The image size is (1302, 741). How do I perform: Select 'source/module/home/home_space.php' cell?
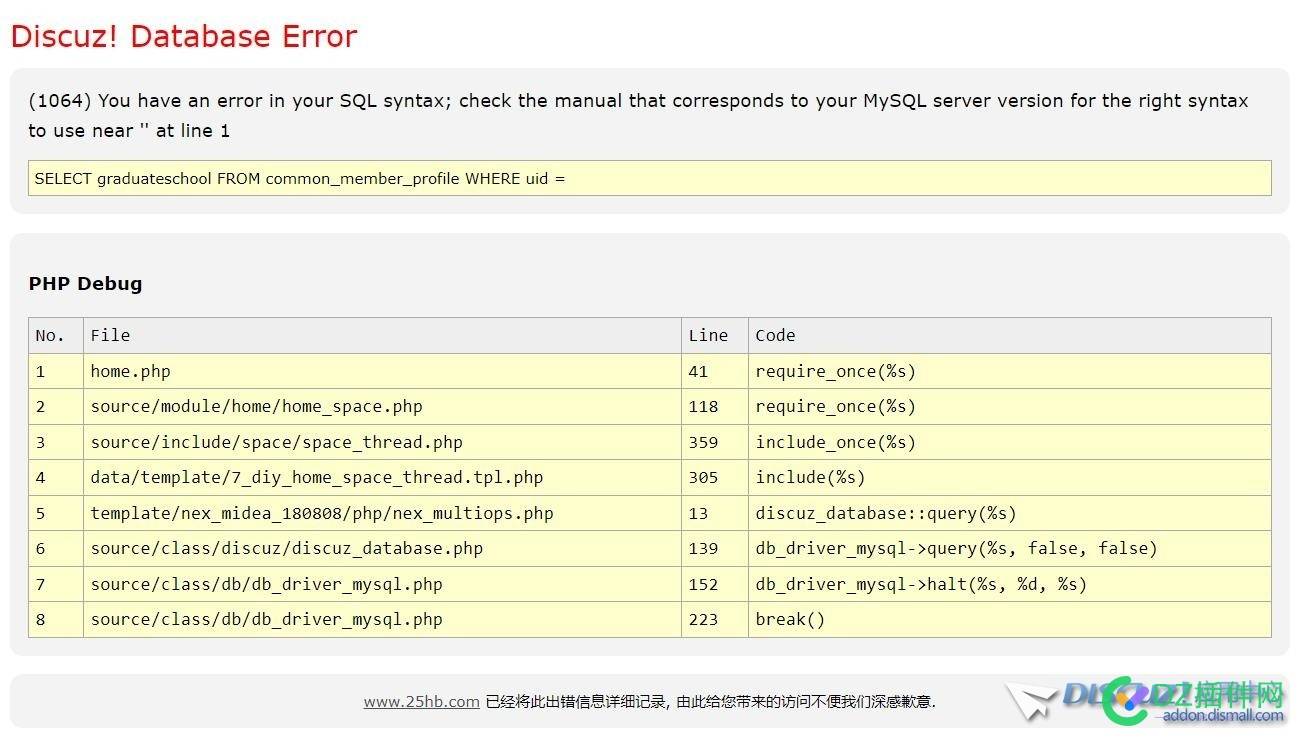[382, 406]
